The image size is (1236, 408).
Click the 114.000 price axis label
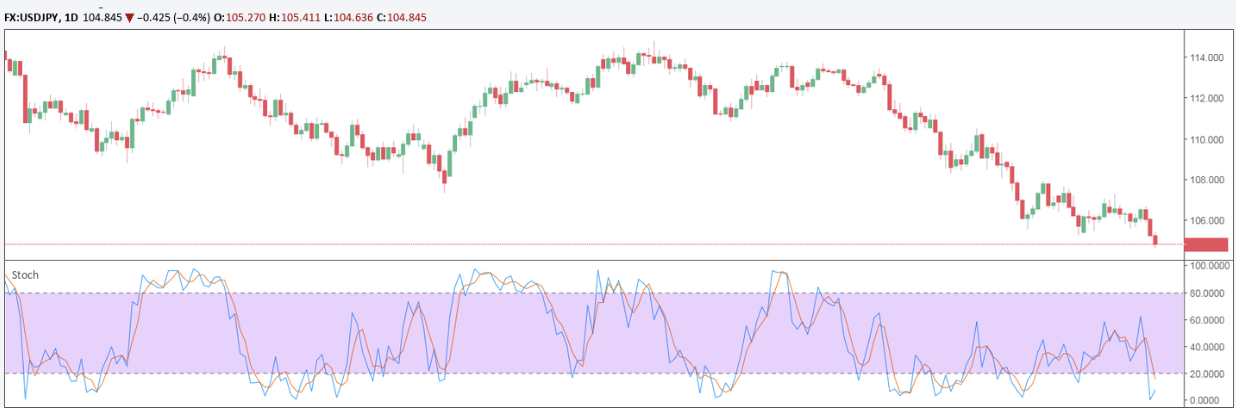[1207, 58]
